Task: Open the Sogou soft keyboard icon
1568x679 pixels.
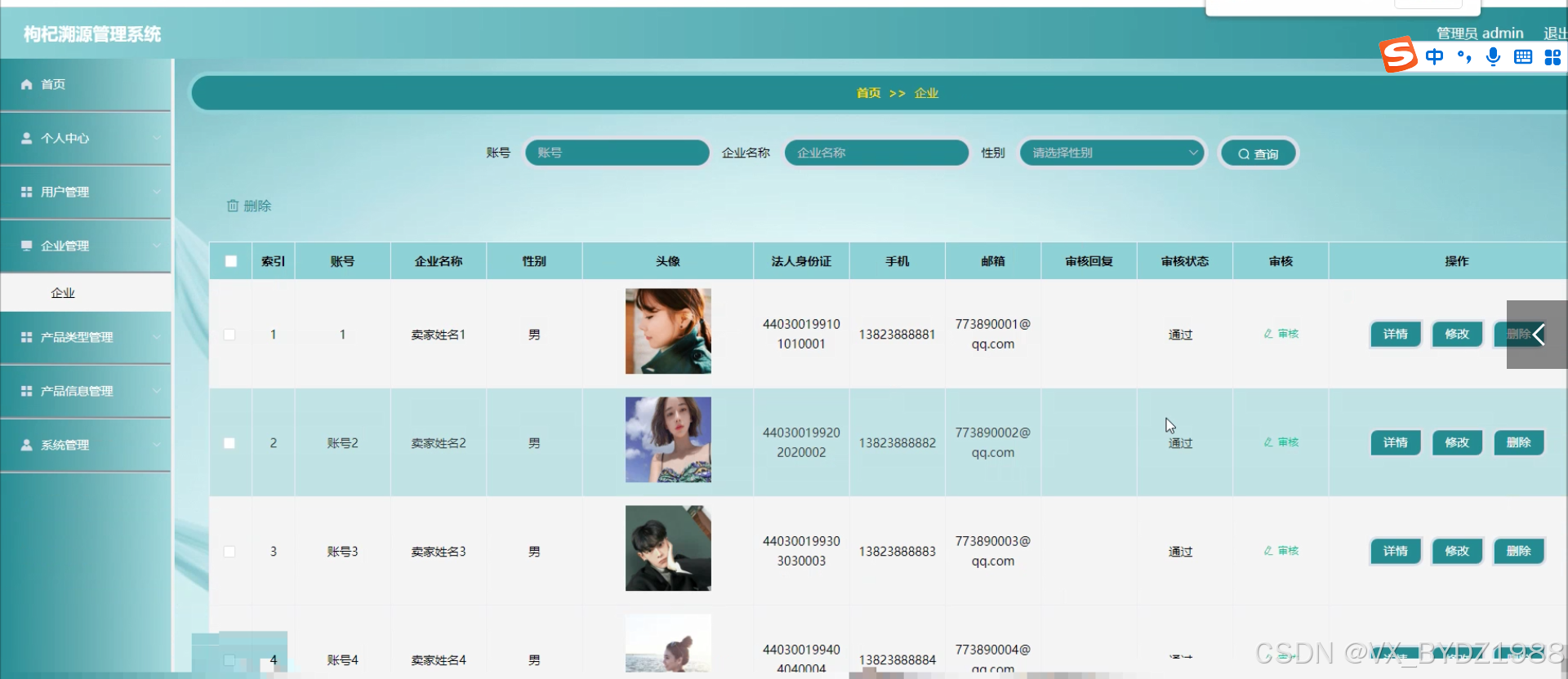Action: coord(1523,56)
